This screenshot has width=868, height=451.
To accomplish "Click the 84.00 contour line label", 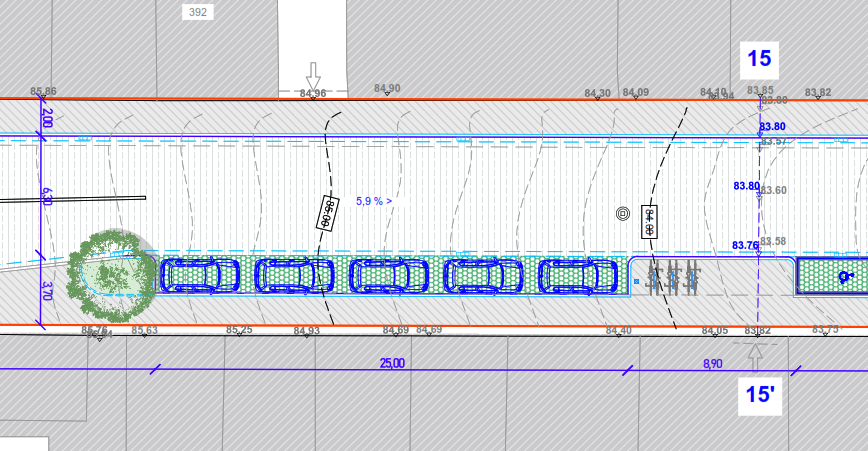I will [x=649, y=222].
